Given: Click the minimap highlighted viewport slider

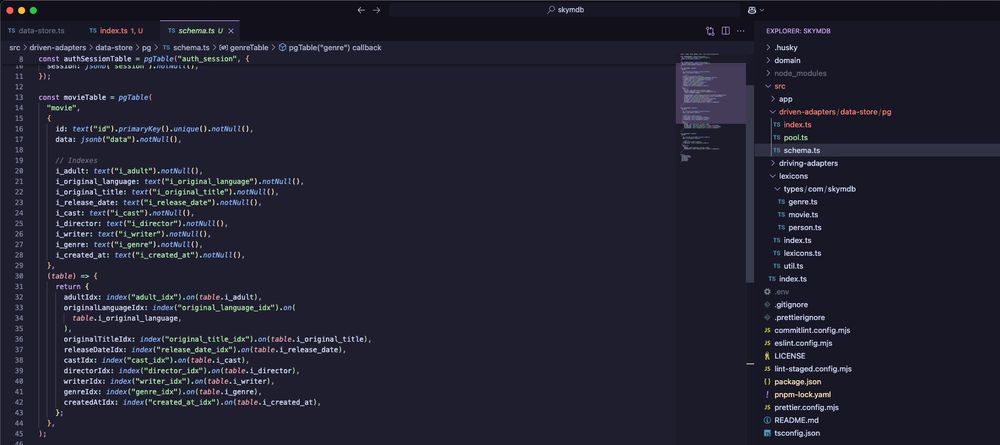Looking at the screenshot, I should [x=710, y=93].
